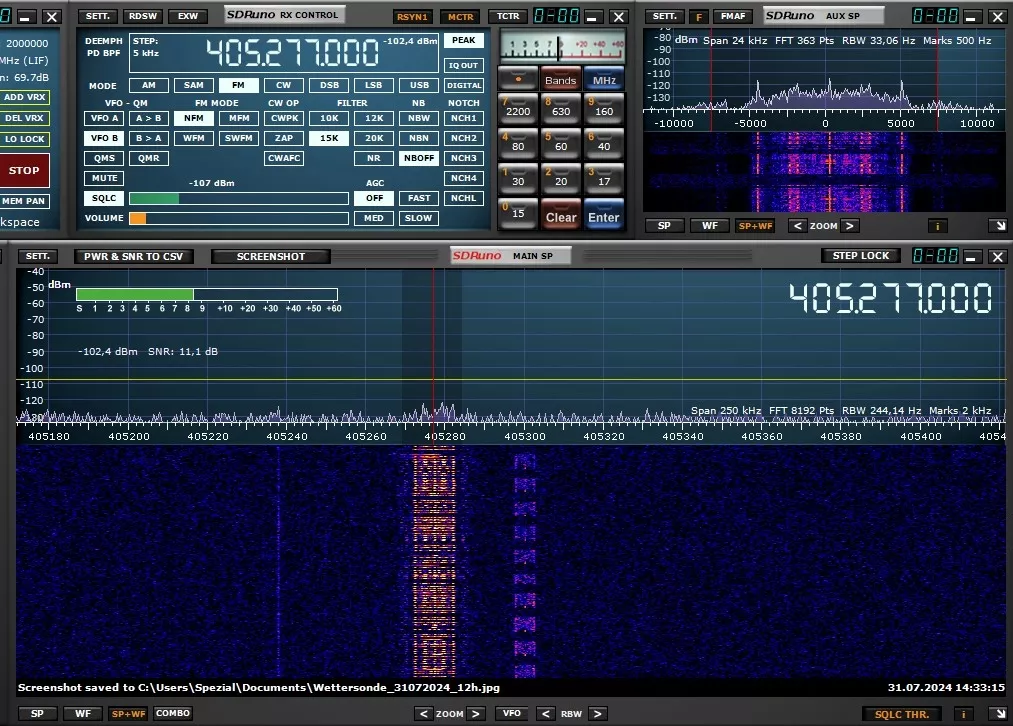This screenshot has width=1013, height=726.
Task: Click the RX Control frequency display
Action: click(293, 52)
